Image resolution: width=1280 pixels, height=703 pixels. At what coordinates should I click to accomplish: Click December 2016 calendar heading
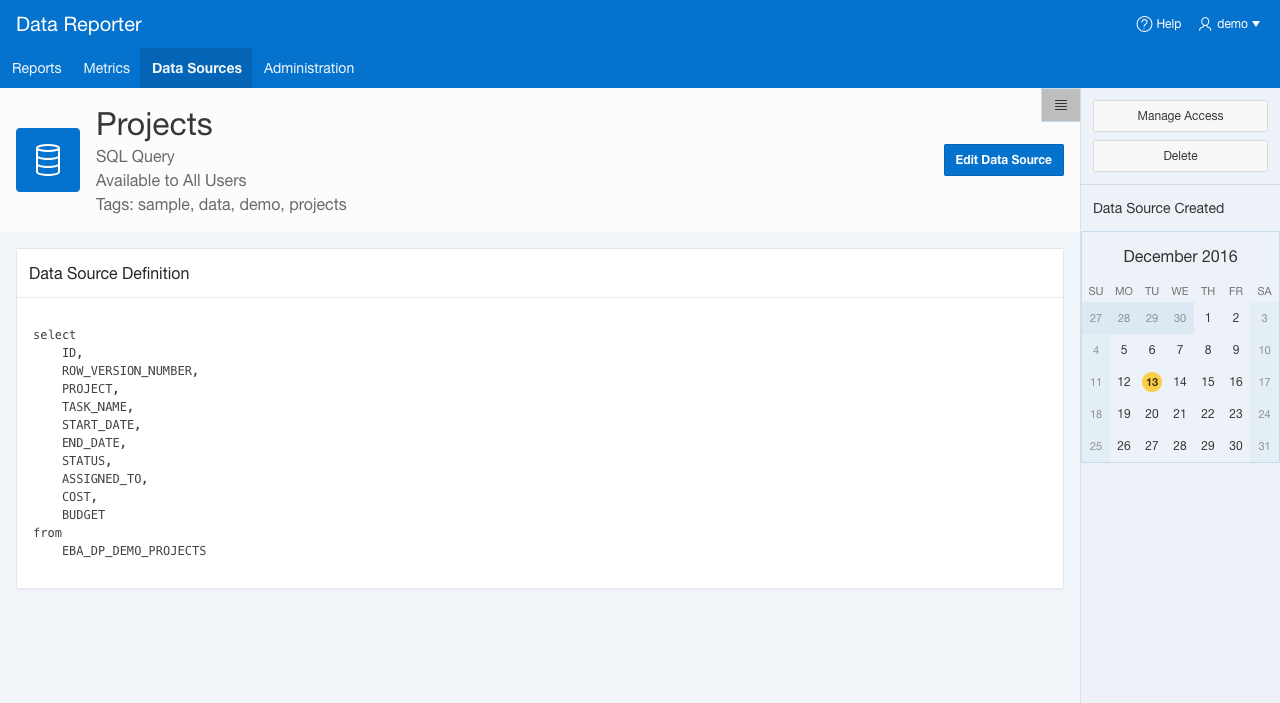tap(1180, 257)
